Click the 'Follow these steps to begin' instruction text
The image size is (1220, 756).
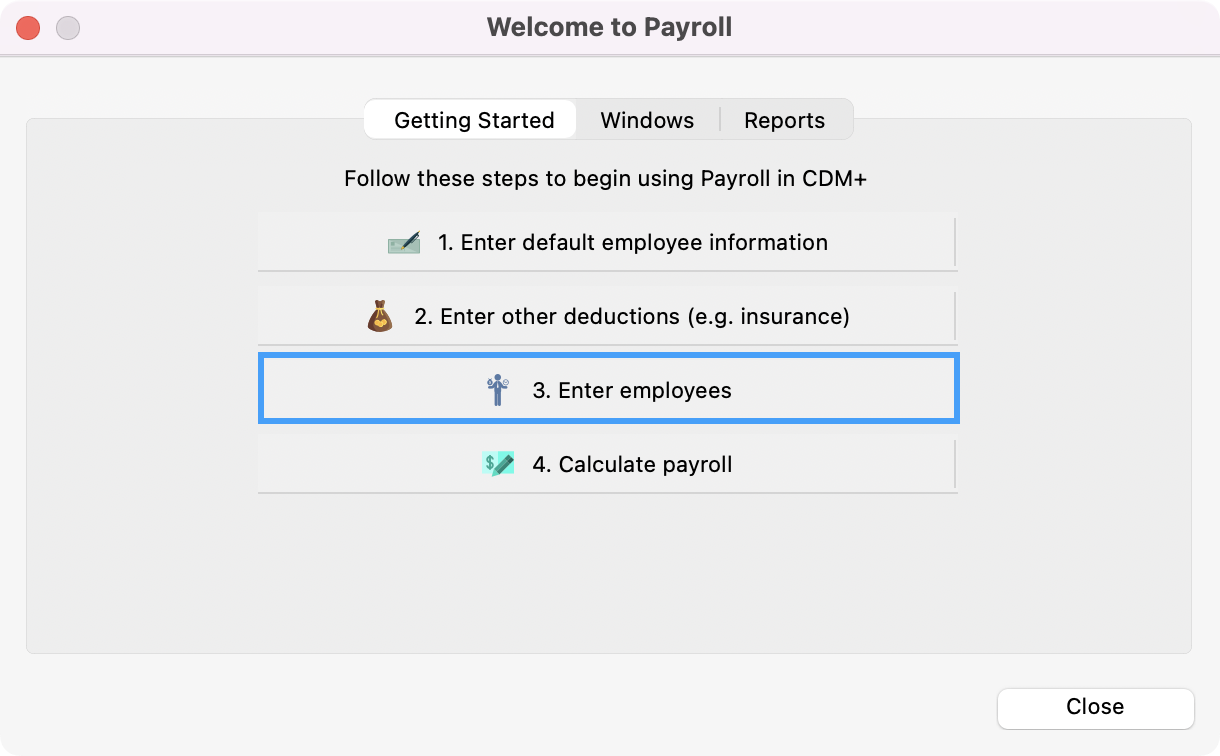(x=606, y=179)
